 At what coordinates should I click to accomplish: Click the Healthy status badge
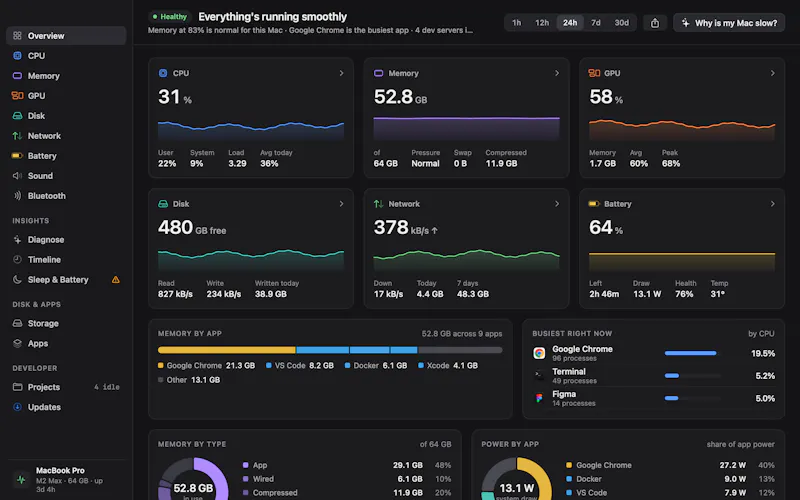tap(170, 17)
